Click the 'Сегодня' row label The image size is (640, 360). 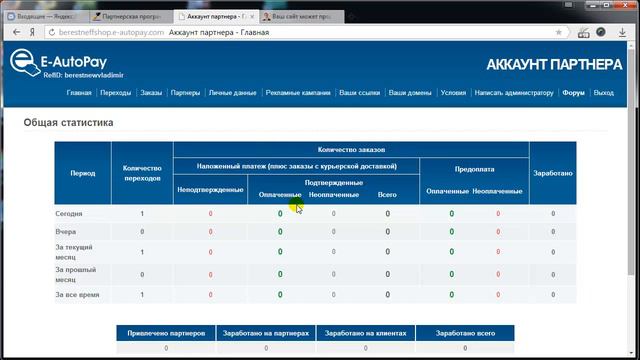click(69, 213)
